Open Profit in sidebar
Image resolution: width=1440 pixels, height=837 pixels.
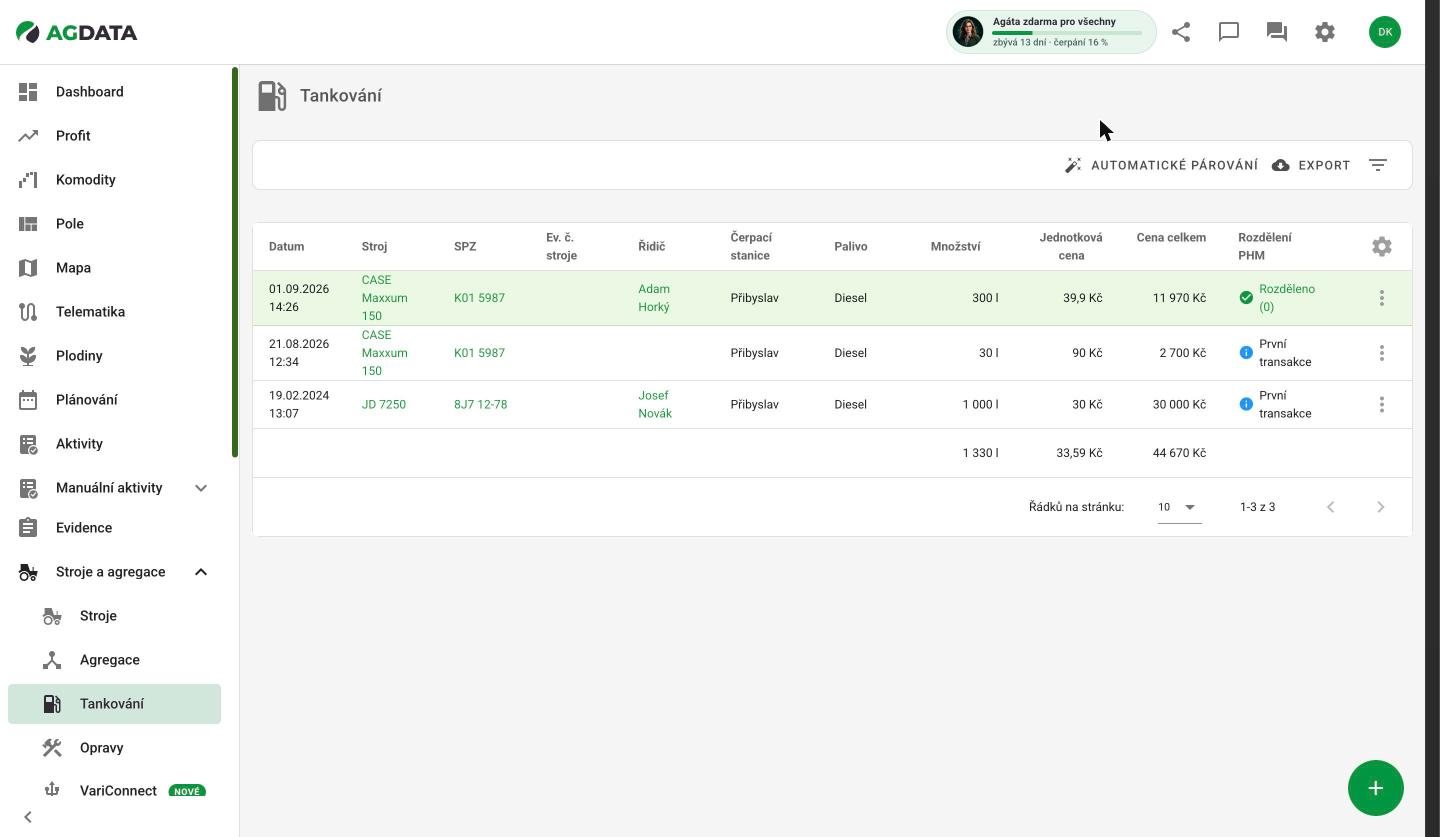pyautogui.click(x=114, y=136)
